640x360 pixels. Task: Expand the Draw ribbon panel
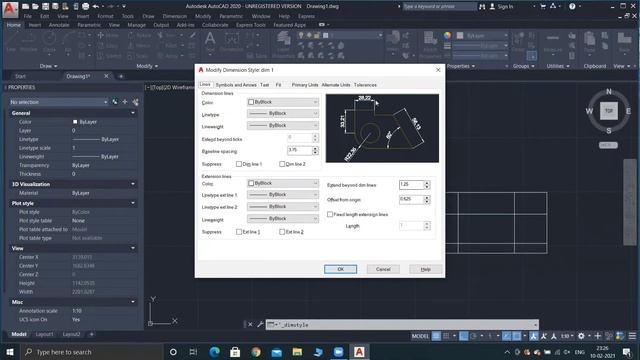pos(49,66)
